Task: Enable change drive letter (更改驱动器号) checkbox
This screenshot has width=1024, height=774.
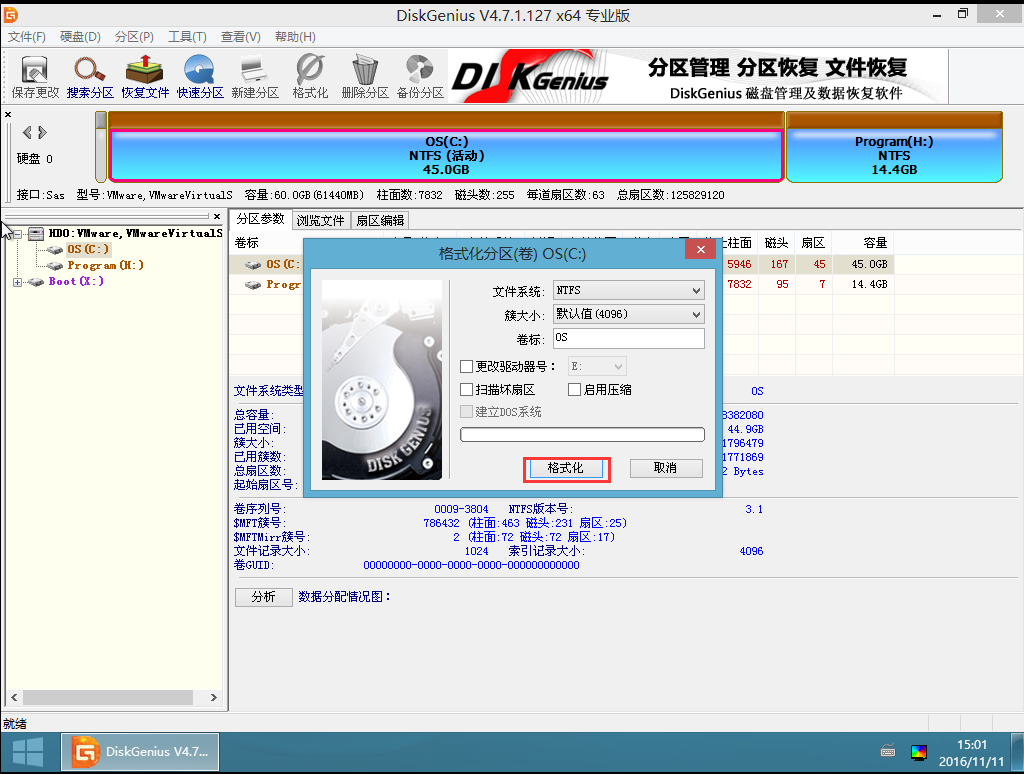Action: pyautogui.click(x=466, y=366)
